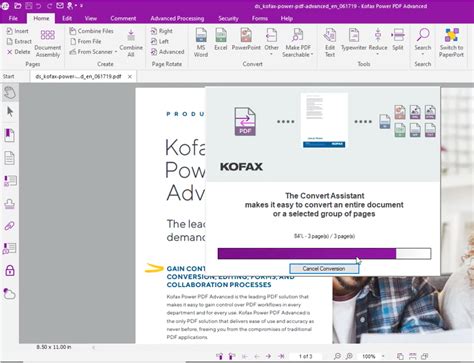Screen dimensions: 474x363
Task: Select the Edit Text tool
Action: 330,43
